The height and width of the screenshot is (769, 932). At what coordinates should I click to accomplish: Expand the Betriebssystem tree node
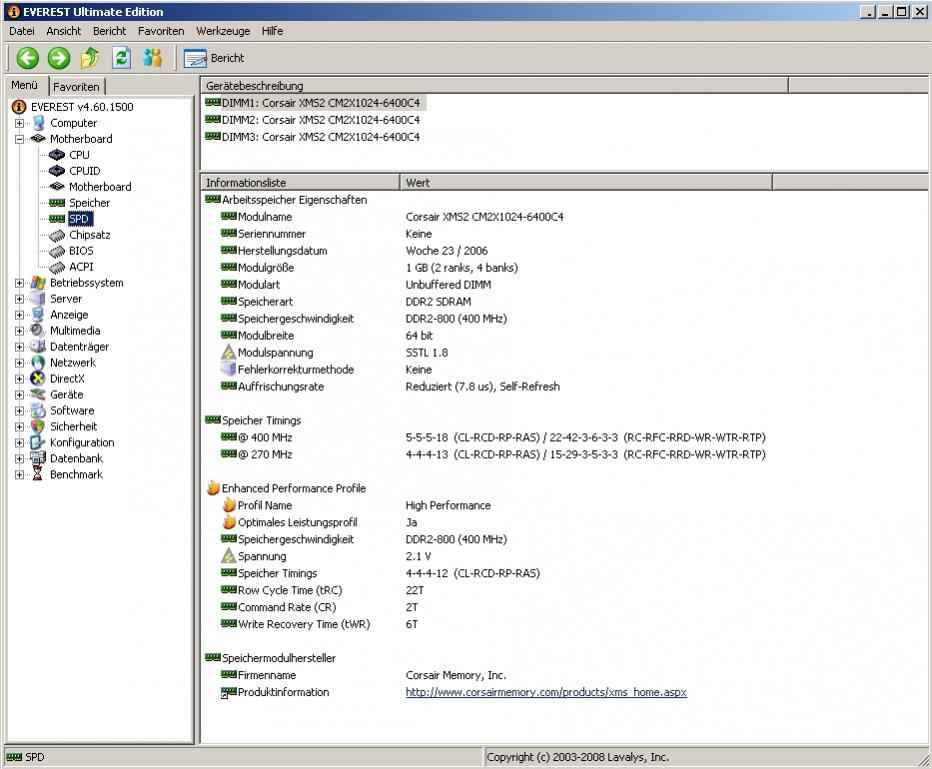click(x=20, y=283)
